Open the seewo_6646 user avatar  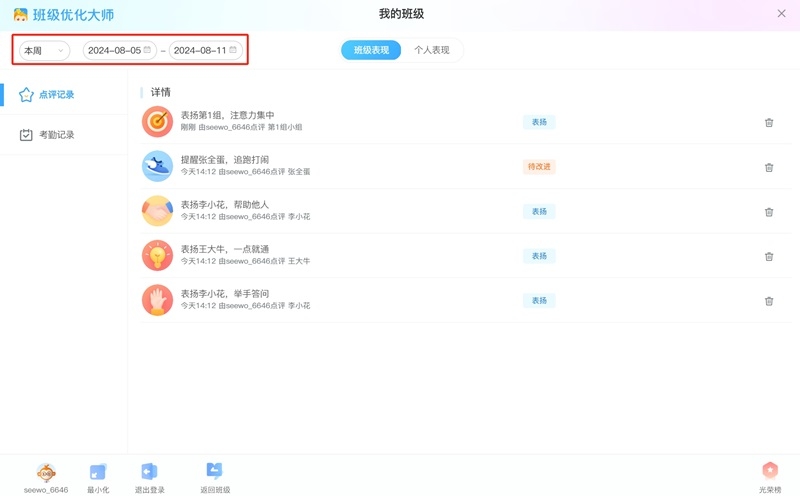46,473
